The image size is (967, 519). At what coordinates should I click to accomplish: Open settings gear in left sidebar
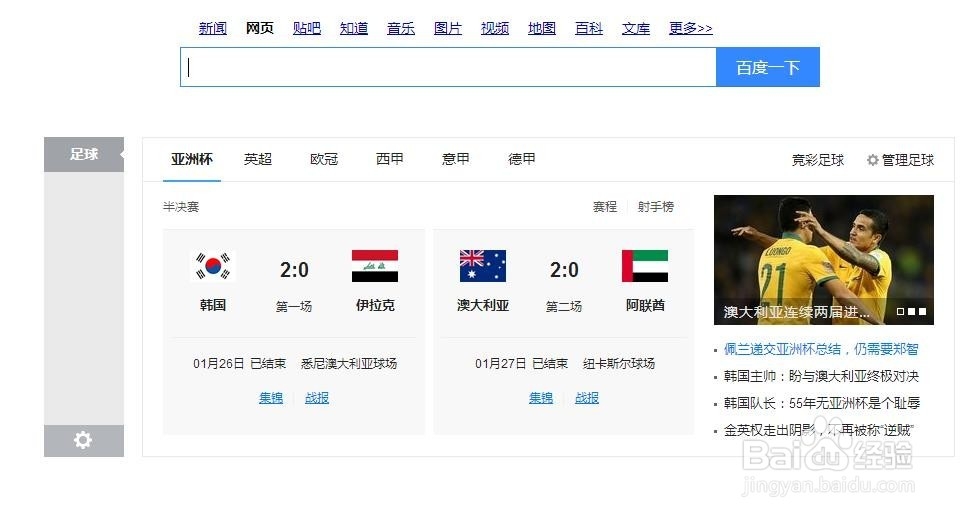tap(83, 440)
